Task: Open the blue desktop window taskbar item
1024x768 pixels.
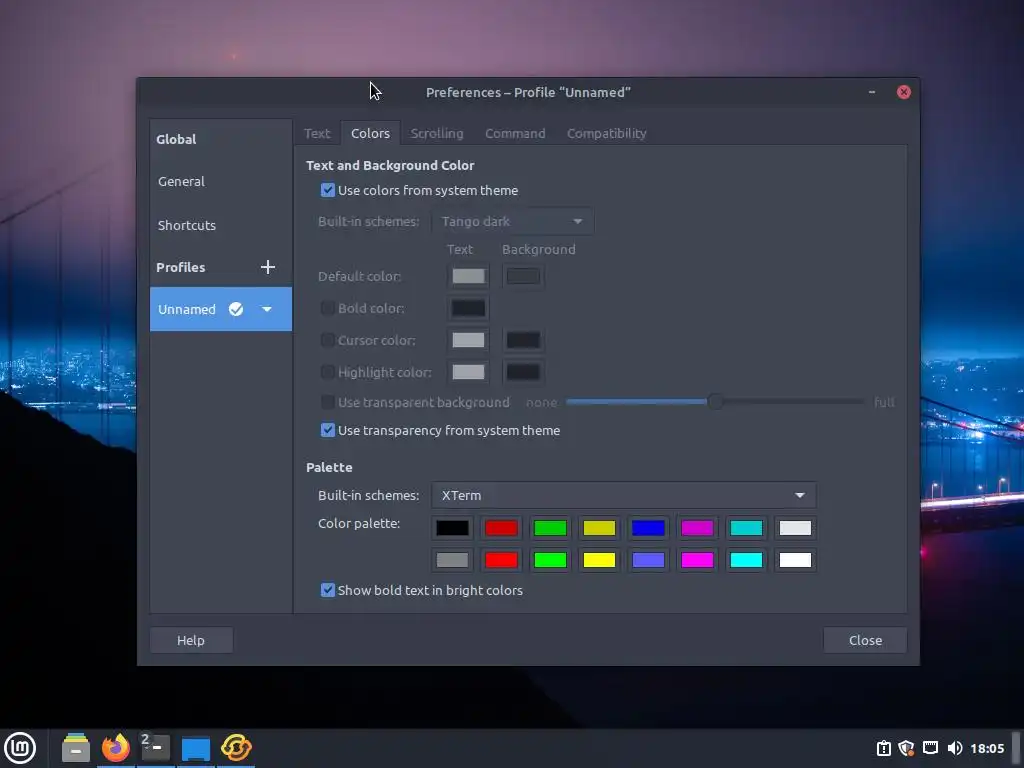Action: [196, 748]
